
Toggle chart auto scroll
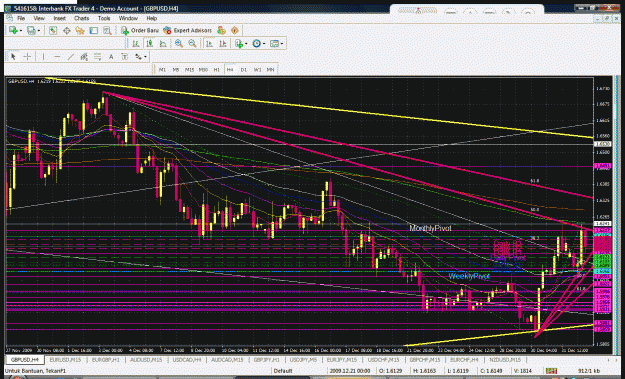[x=209, y=43]
